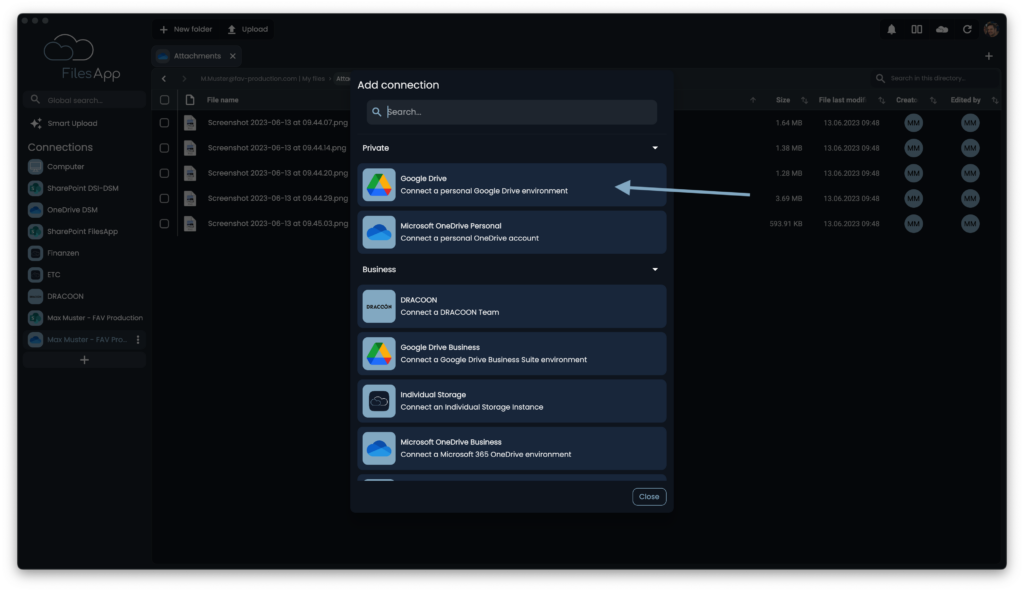Click the Individual Storage cloud icon

(x=379, y=401)
